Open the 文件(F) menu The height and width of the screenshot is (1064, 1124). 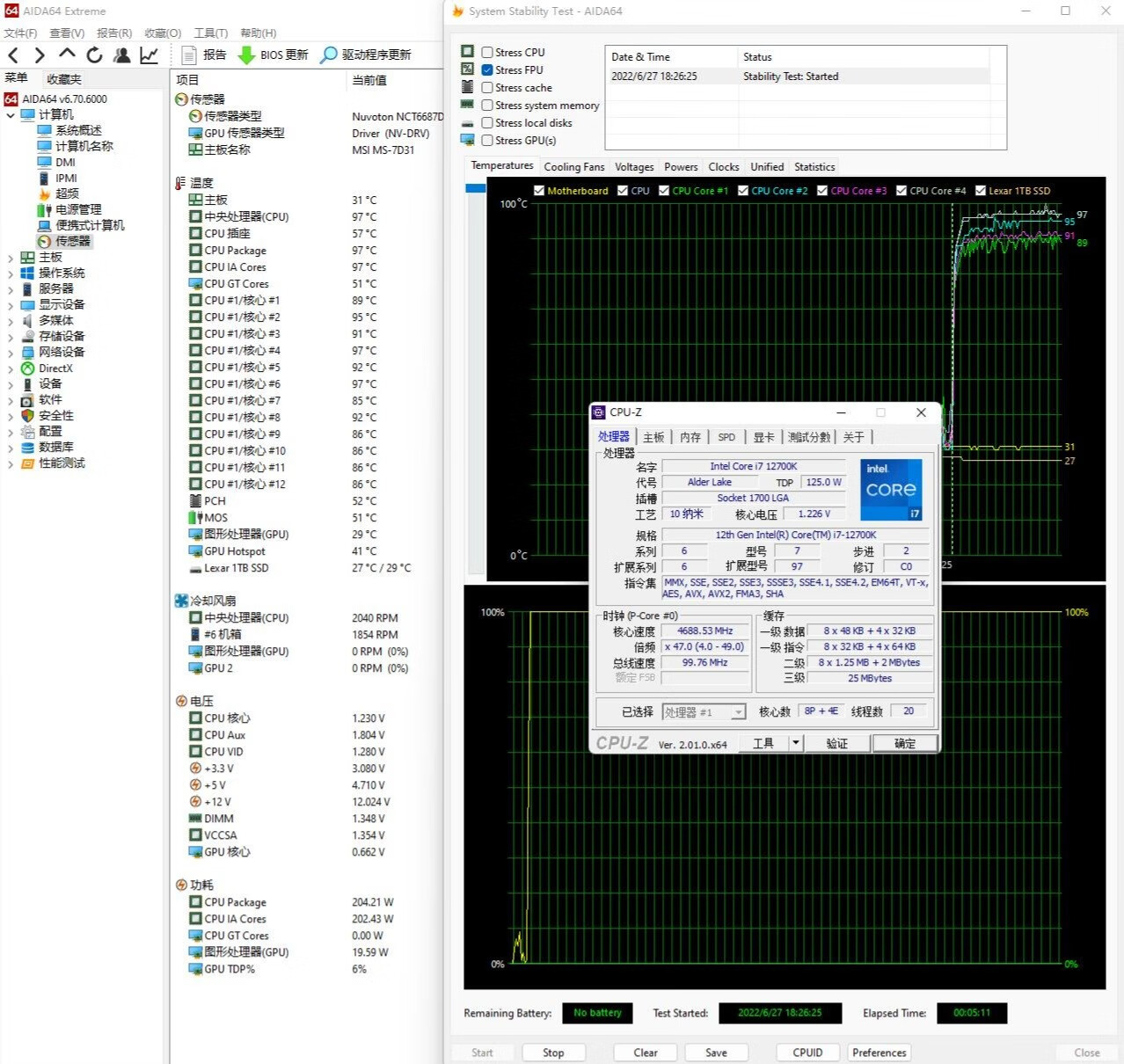pyautogui.click(x=20, y=33)
